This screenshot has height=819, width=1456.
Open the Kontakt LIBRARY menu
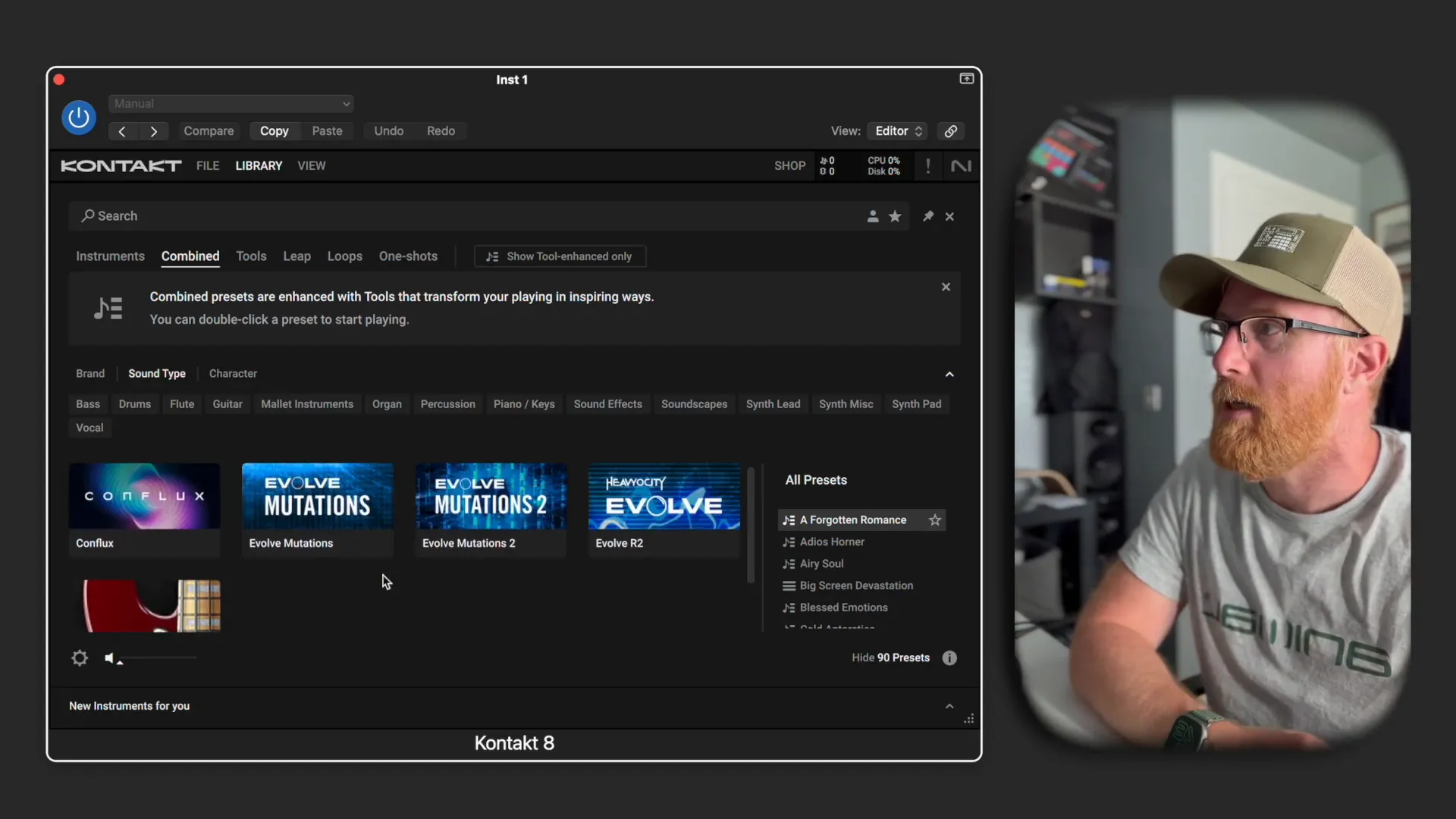click(x=259, y=165)
